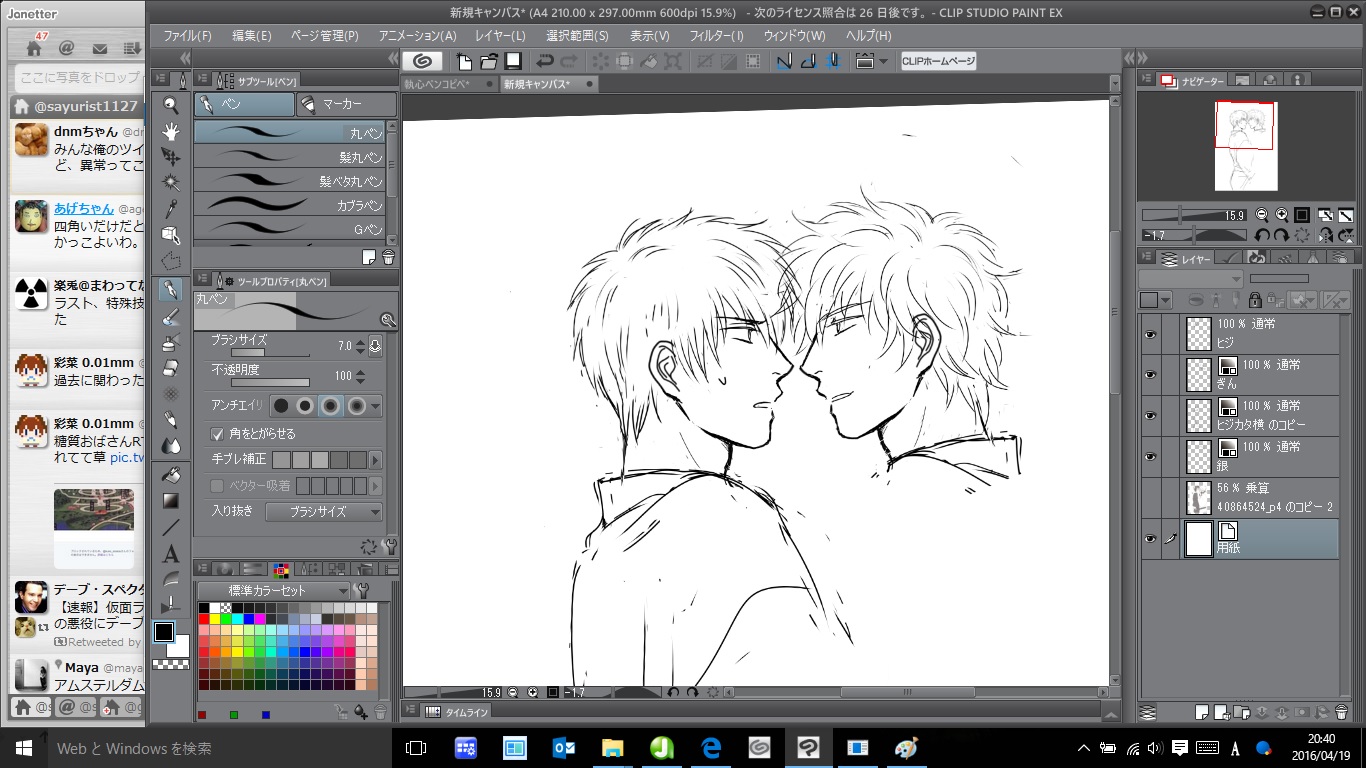Click the open file icon
The width and height of the screenshot is (1366, 768).
point(489,61)
